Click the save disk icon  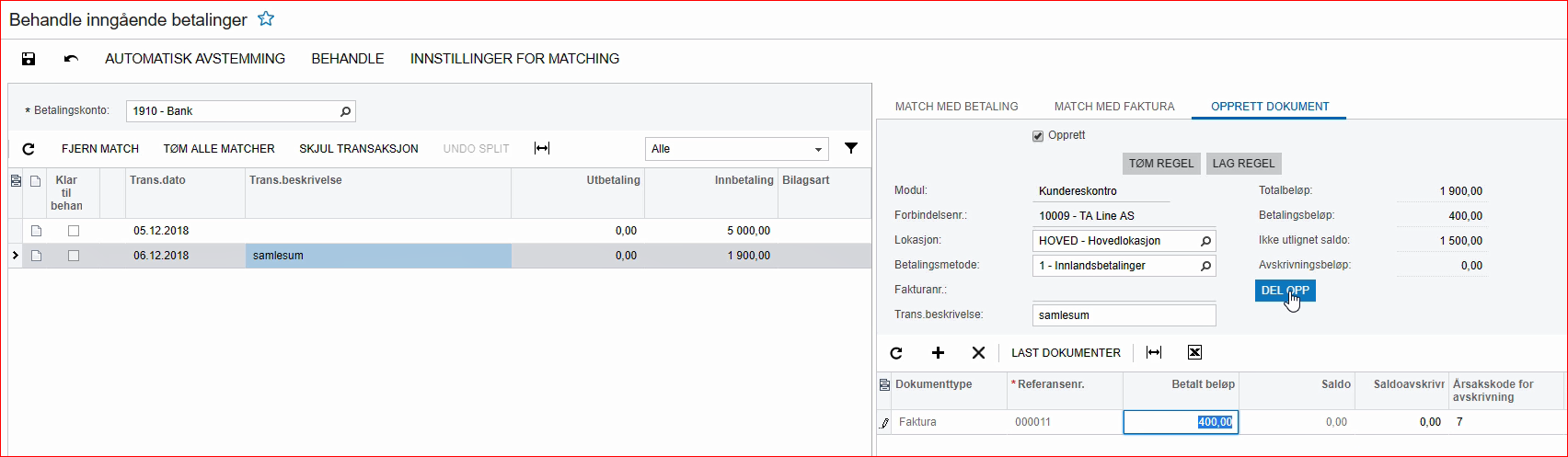tap(29, 59)
